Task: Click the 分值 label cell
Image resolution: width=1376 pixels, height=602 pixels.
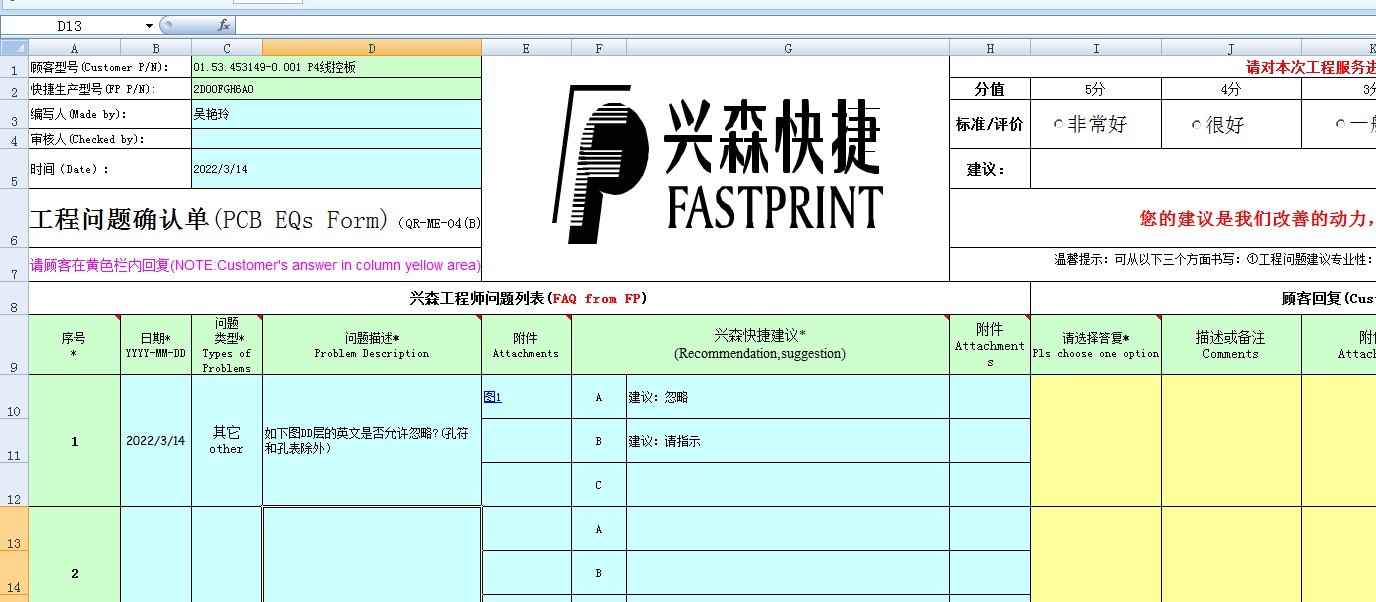Action: click(990, 89)
